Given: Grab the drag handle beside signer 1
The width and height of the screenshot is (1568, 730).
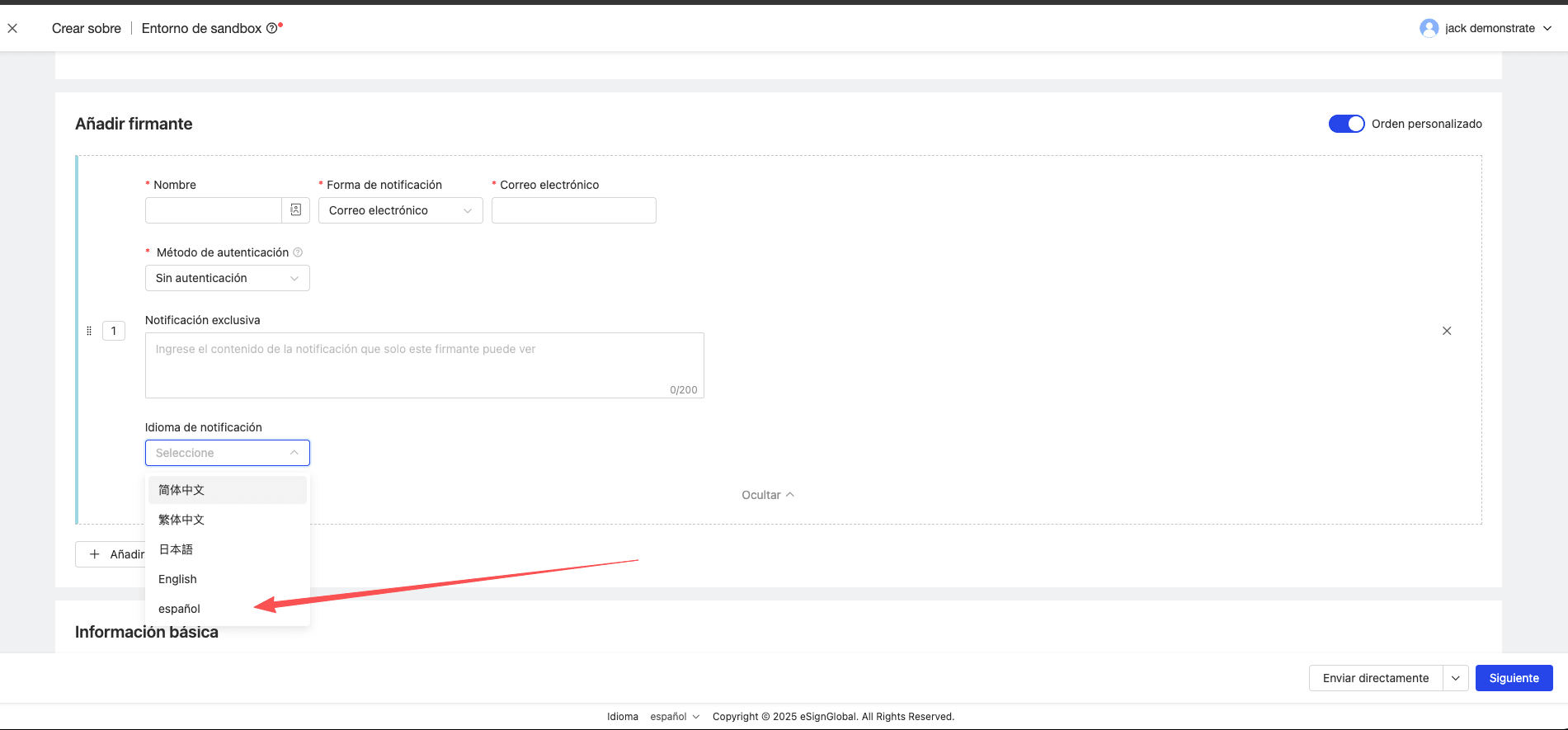Looking at the screenshot, I should pos(89,331).
